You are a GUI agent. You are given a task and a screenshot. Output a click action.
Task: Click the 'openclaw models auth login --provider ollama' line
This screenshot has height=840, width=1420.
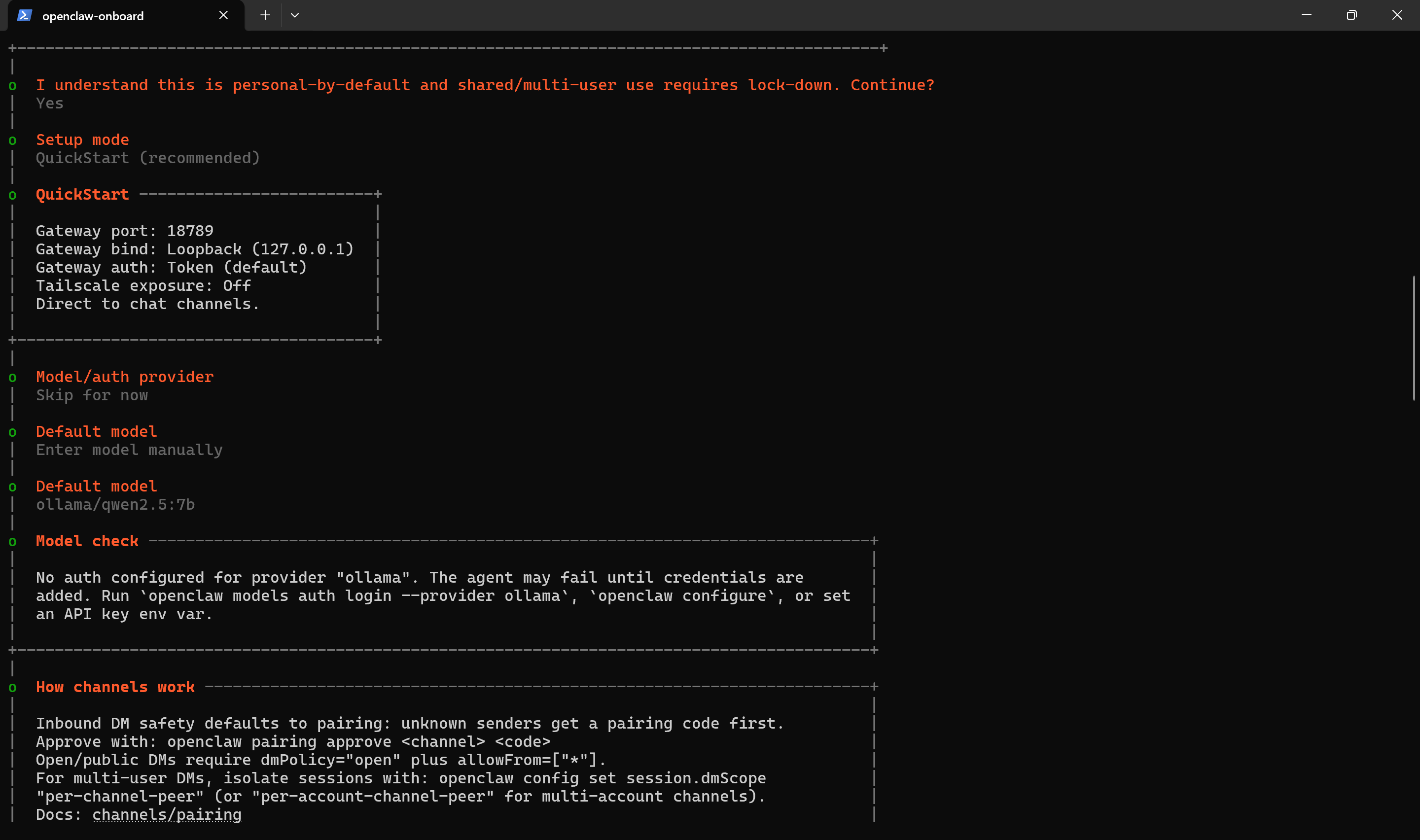click(443, 596)
